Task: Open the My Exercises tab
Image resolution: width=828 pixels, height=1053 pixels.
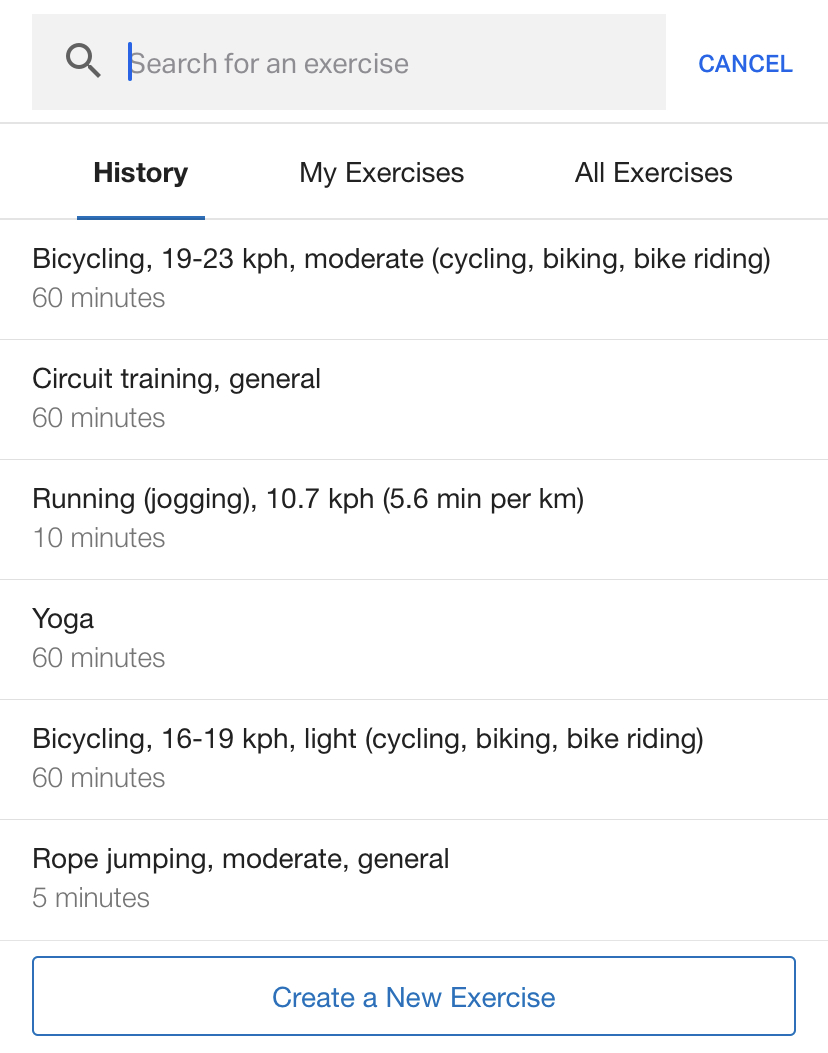Action: pos(381,173)
